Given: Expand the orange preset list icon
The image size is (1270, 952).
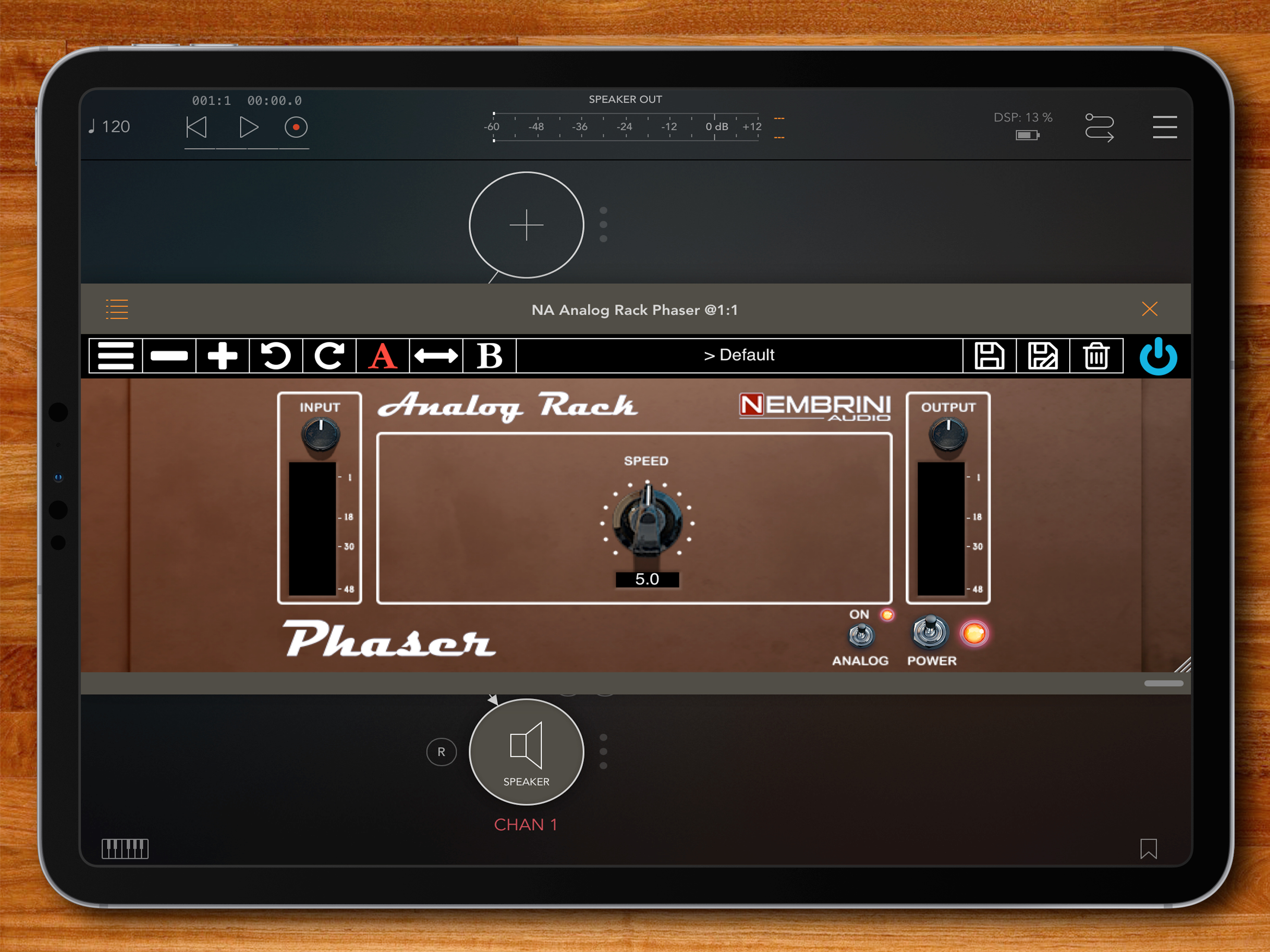Looking at the screenshot, I should (x=117, y=309).
